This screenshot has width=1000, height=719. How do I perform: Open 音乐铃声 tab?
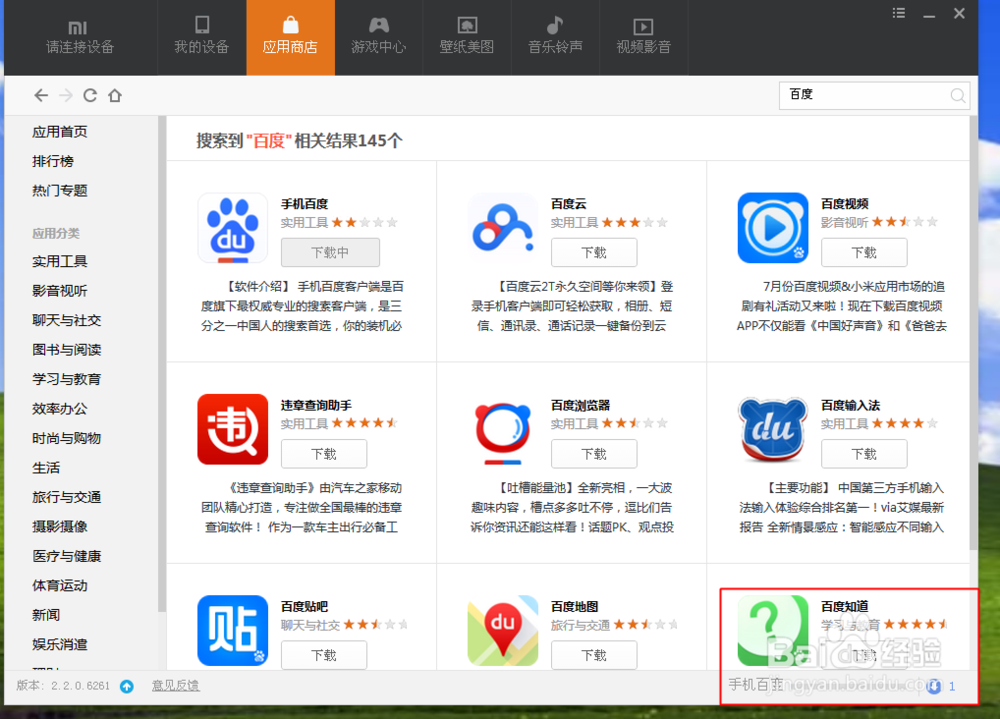pos(555,38)
